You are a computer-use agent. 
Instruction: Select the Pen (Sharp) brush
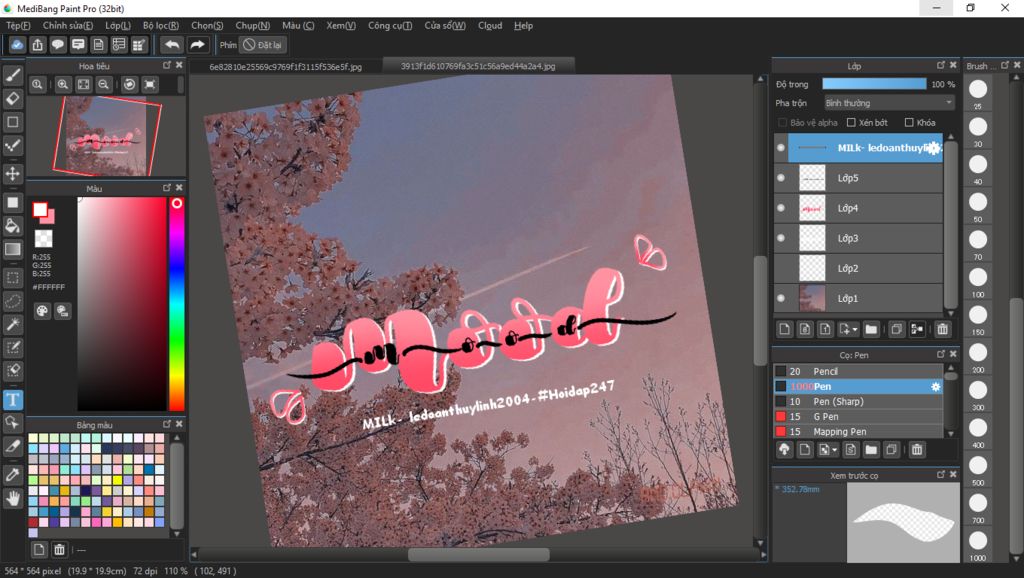(x=858, y=401)
